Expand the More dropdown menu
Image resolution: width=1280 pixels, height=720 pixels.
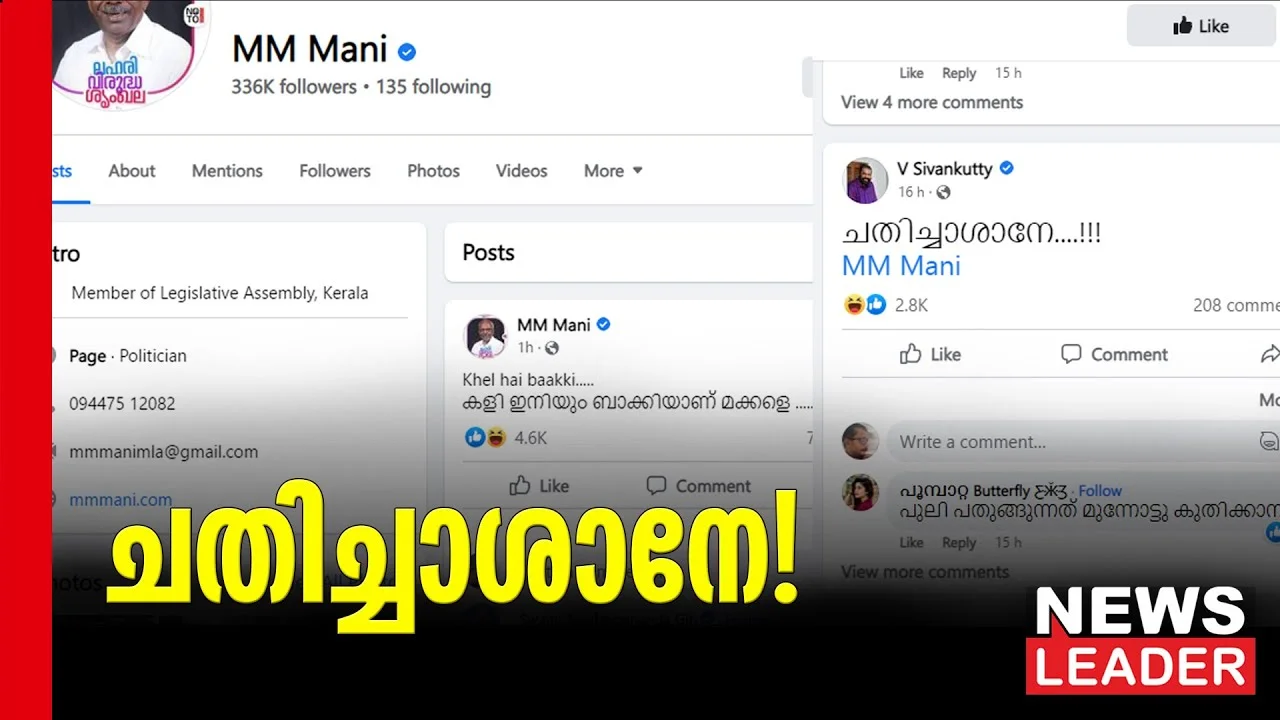coord(613,171)
